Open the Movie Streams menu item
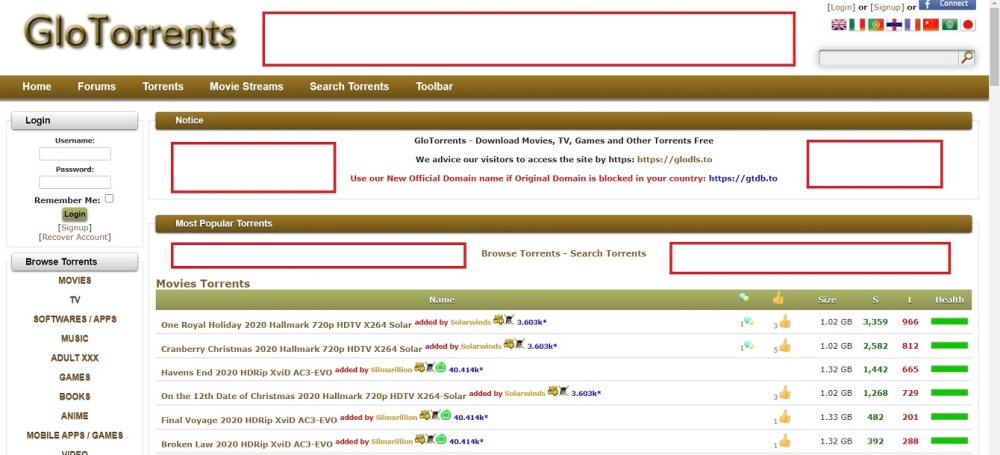The image size is (1000, 455). (x=246, y=87)
